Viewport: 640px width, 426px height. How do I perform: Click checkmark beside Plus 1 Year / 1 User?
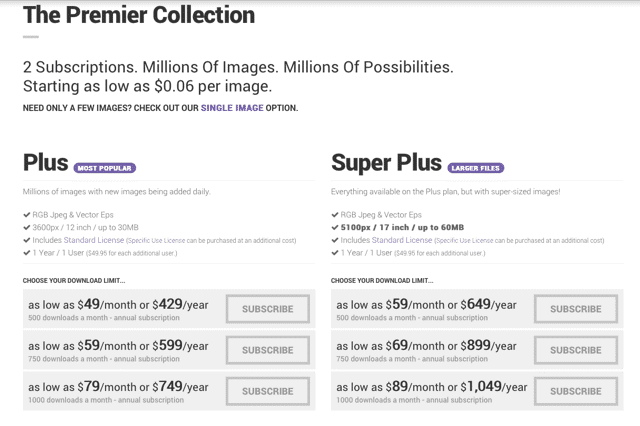27,253
